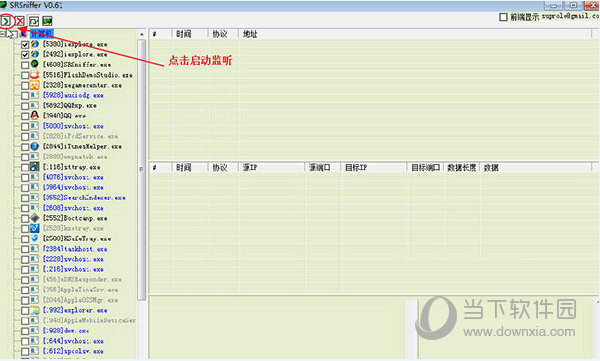The height and width of the screenshot is (361, 600).
Task: Sort lower table by 源IP column
Action: [272, 167]
